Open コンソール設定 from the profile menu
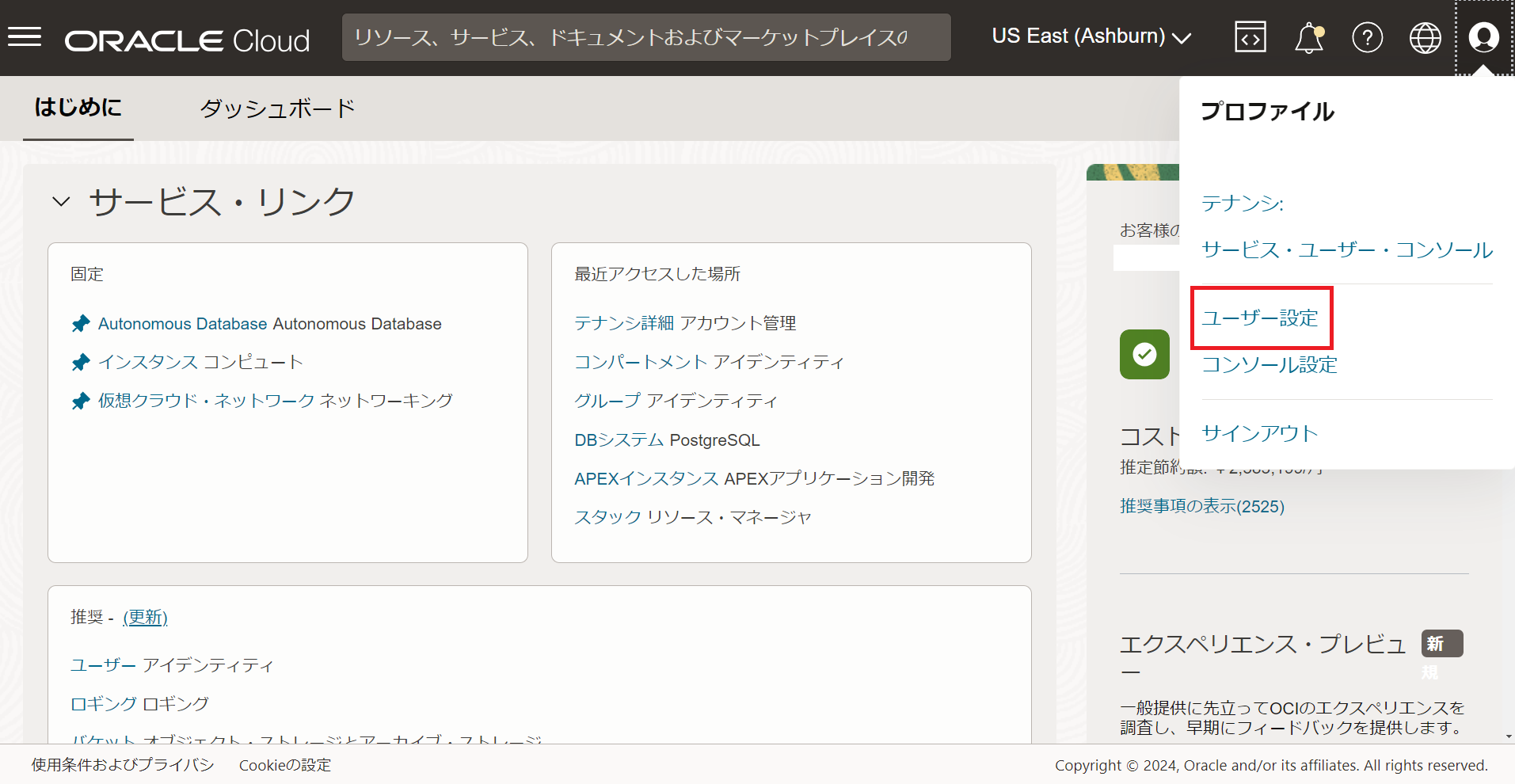 1269,365
